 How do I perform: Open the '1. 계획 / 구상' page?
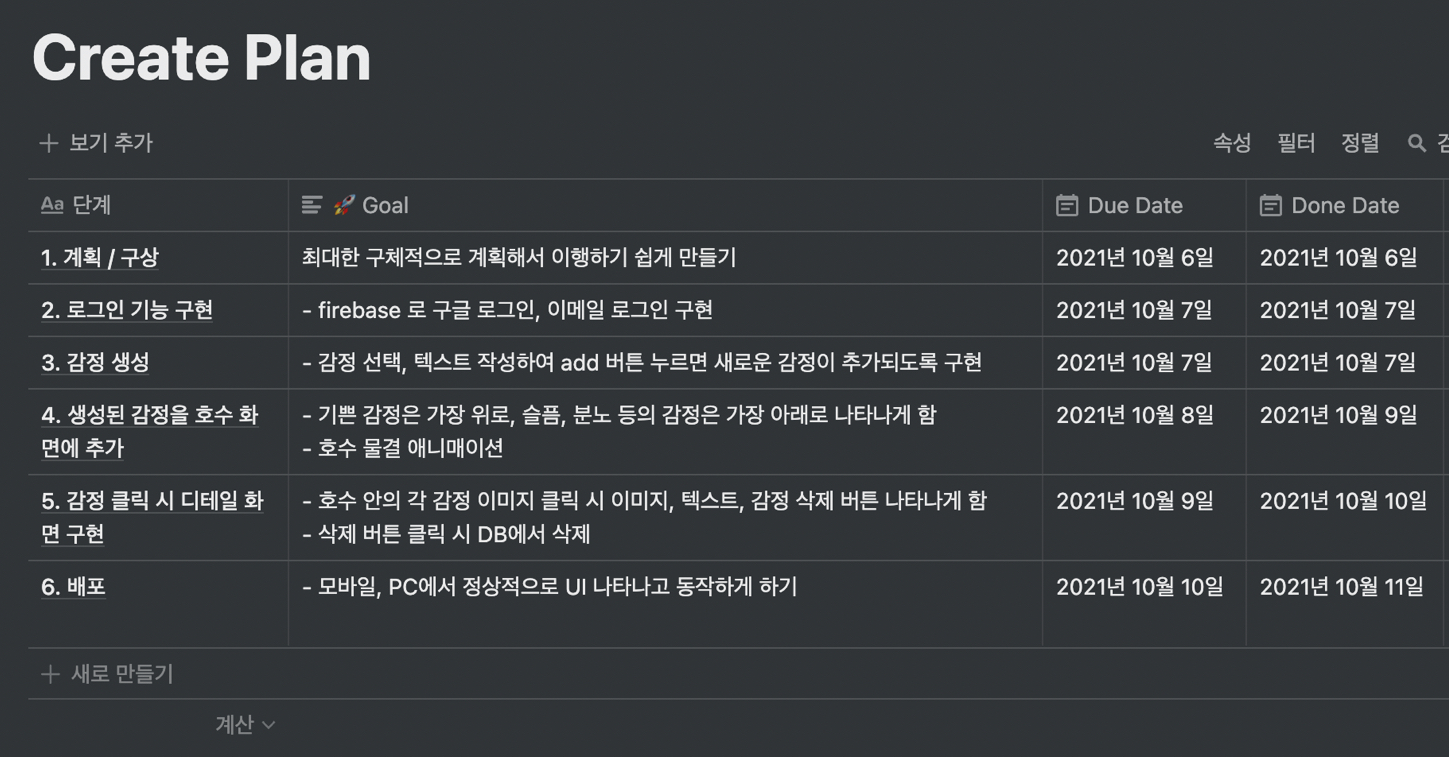coord(100,258)
